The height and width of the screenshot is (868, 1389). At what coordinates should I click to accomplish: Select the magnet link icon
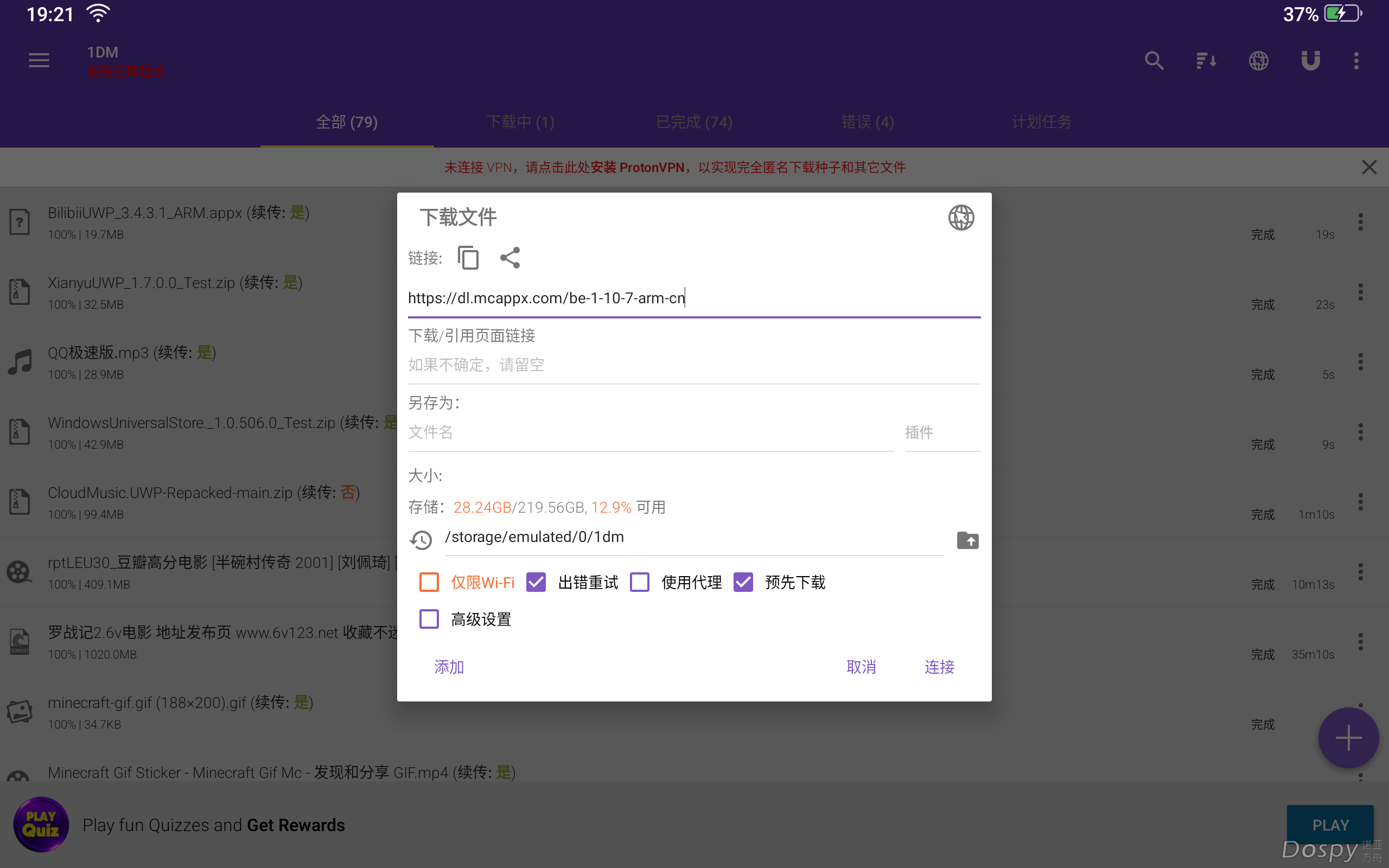(1310, 60)
